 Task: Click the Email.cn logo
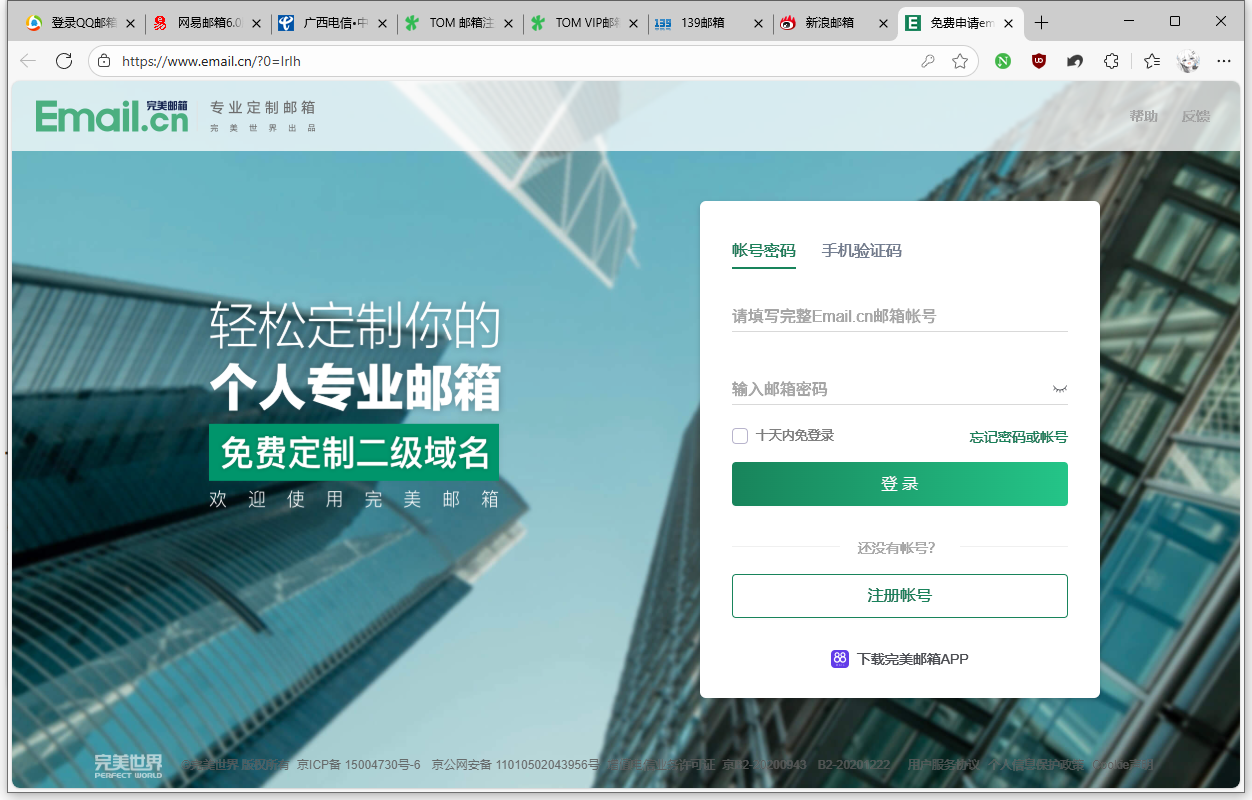pyautogui.click(x=111, y=116)
